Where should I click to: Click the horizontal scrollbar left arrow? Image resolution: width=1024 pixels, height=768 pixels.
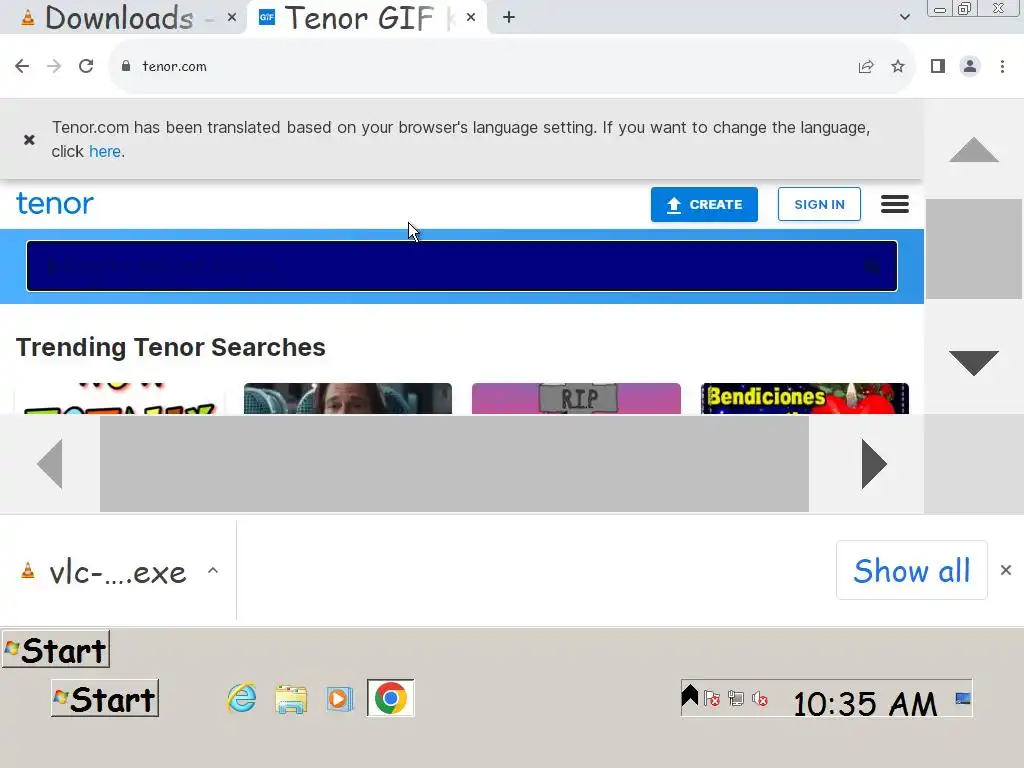coord(50,464)
